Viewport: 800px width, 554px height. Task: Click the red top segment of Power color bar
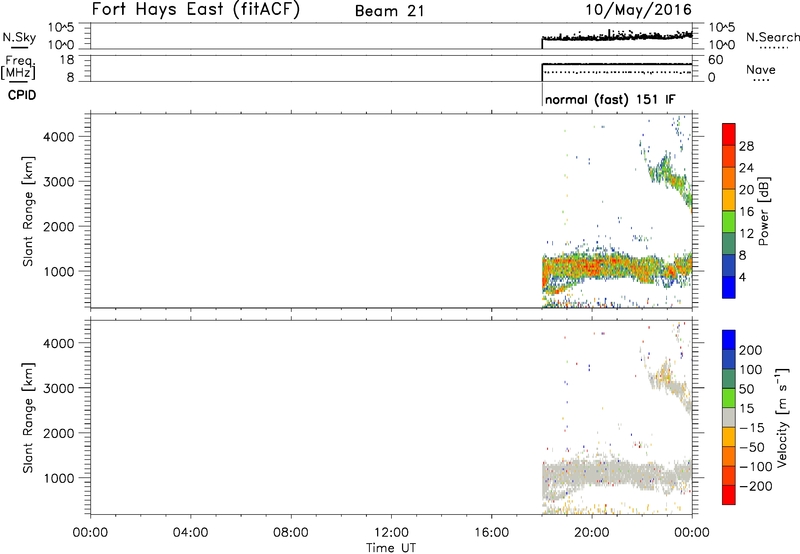point(729,134)
